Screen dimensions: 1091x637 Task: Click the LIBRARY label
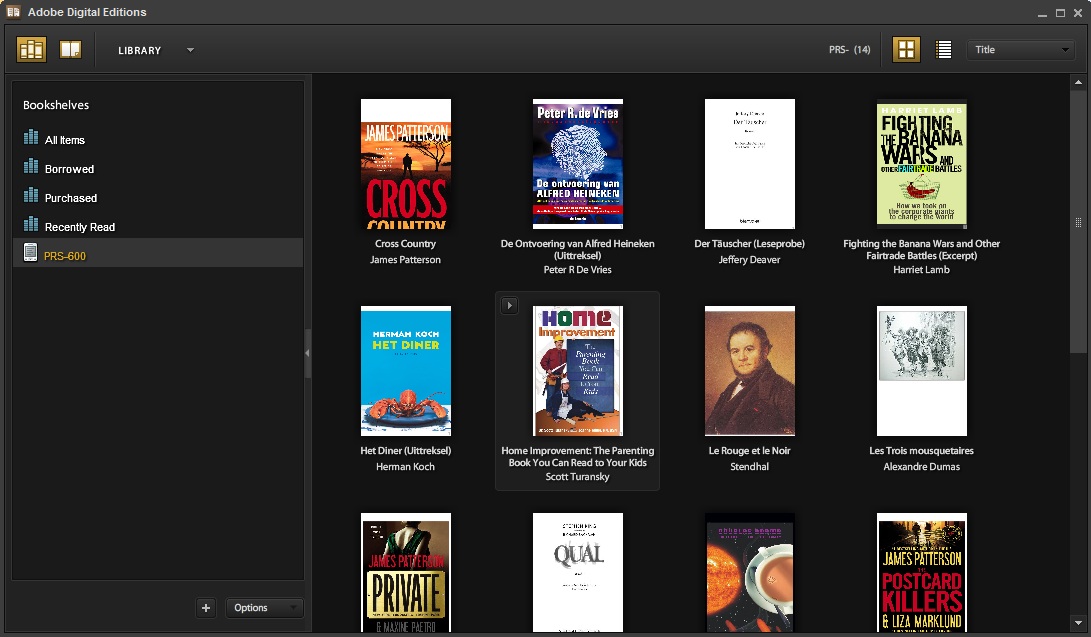point(140,51)
